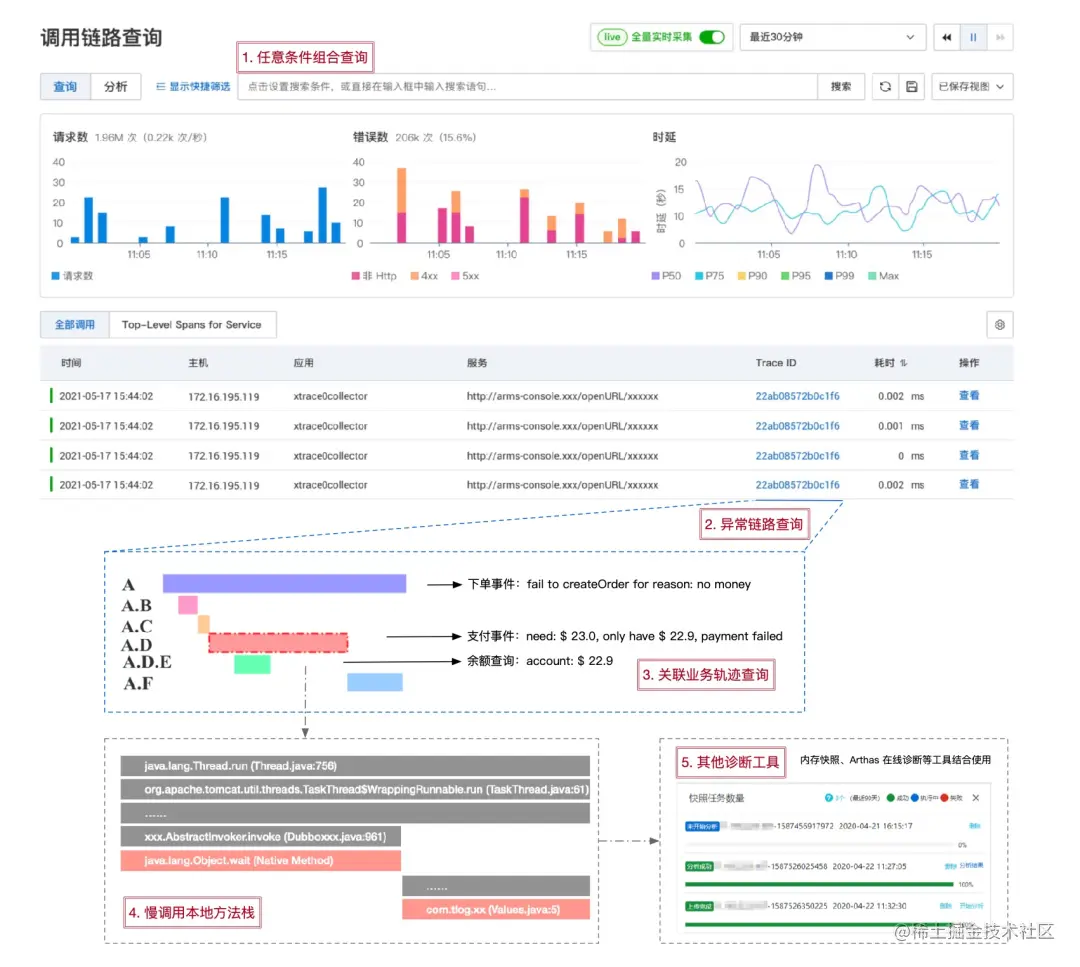Click the xxx.AbstractInvoker.invoke stack frame

click(x=260, y=837)
